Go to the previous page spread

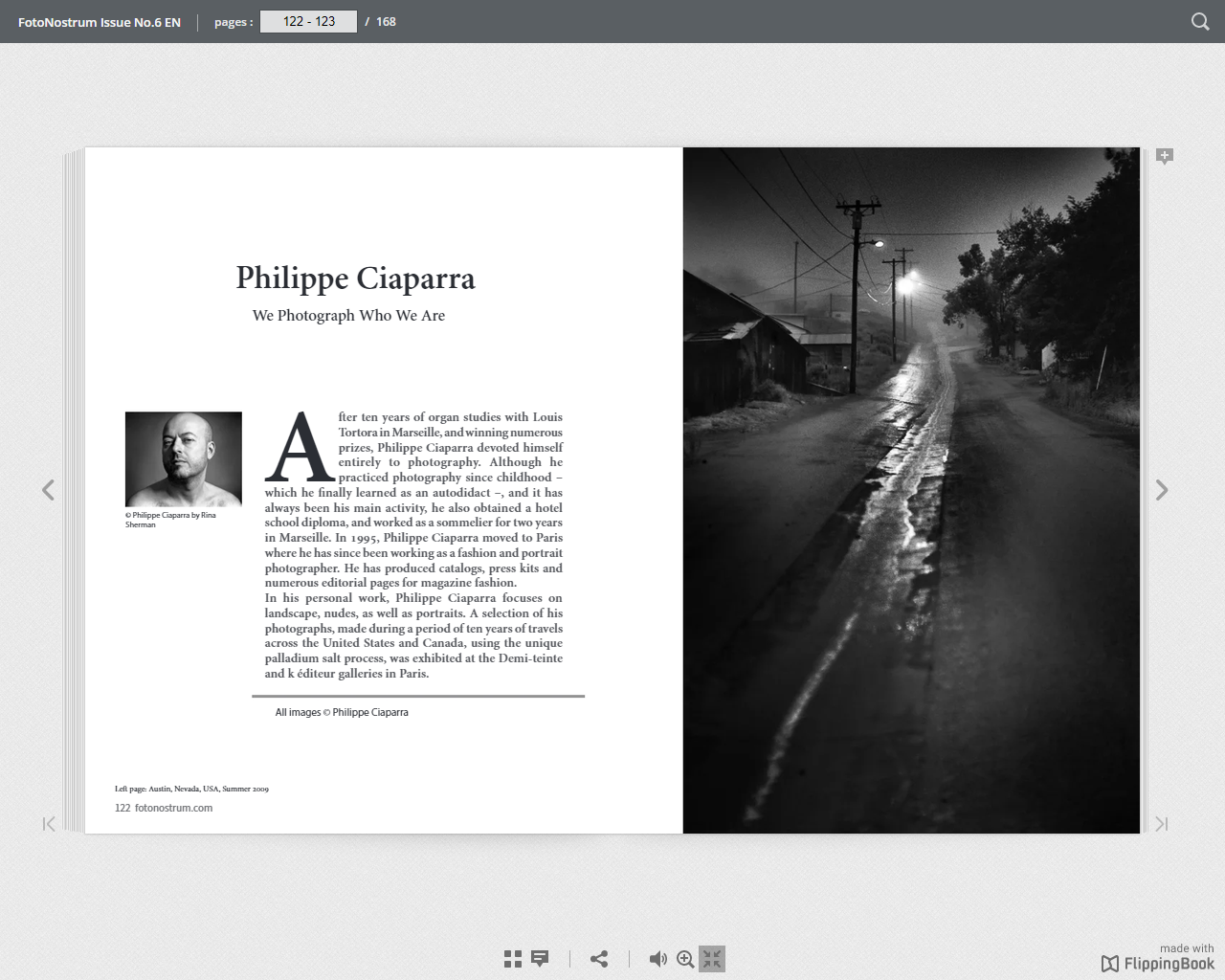click(x=48, y=490)
